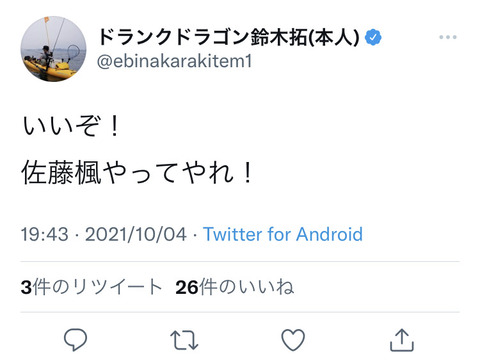480x363 pixels.
Task: Click the やってやれ！ text in tweet
Action: [178, 172]
